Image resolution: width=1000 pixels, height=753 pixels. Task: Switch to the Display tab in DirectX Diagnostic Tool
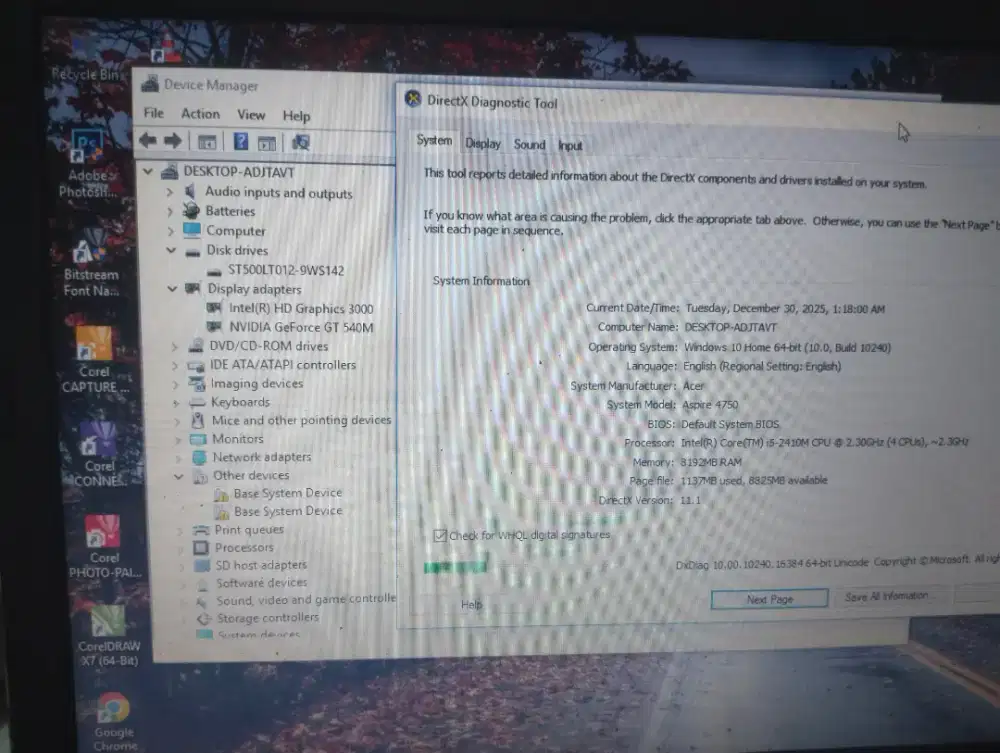[x=482, y=143]
